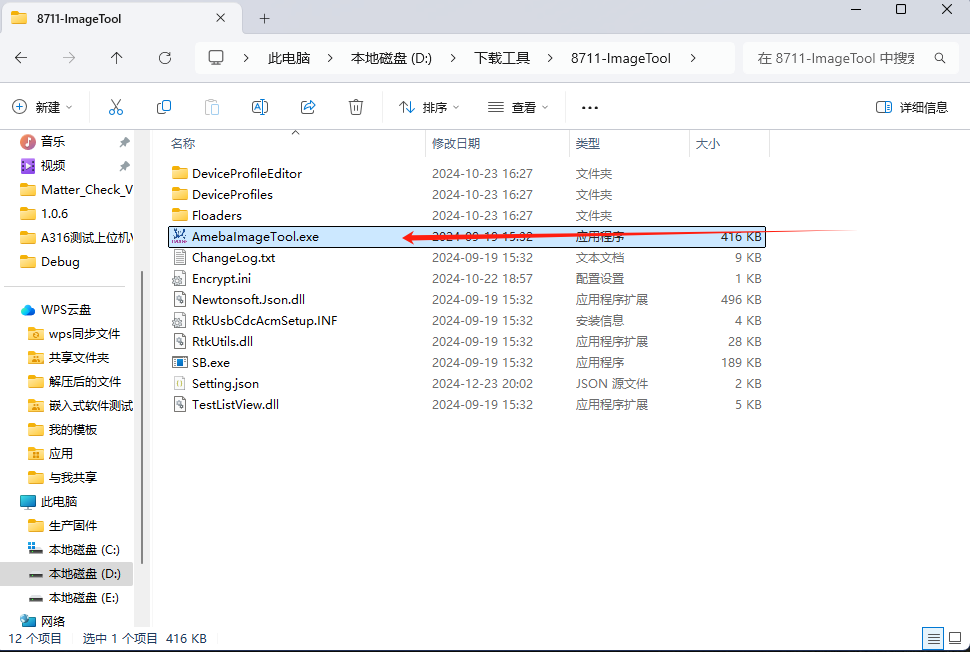Screen dimensions: 970x652
Task: Click the Delete icon in the toolbar
Action: 355,106
